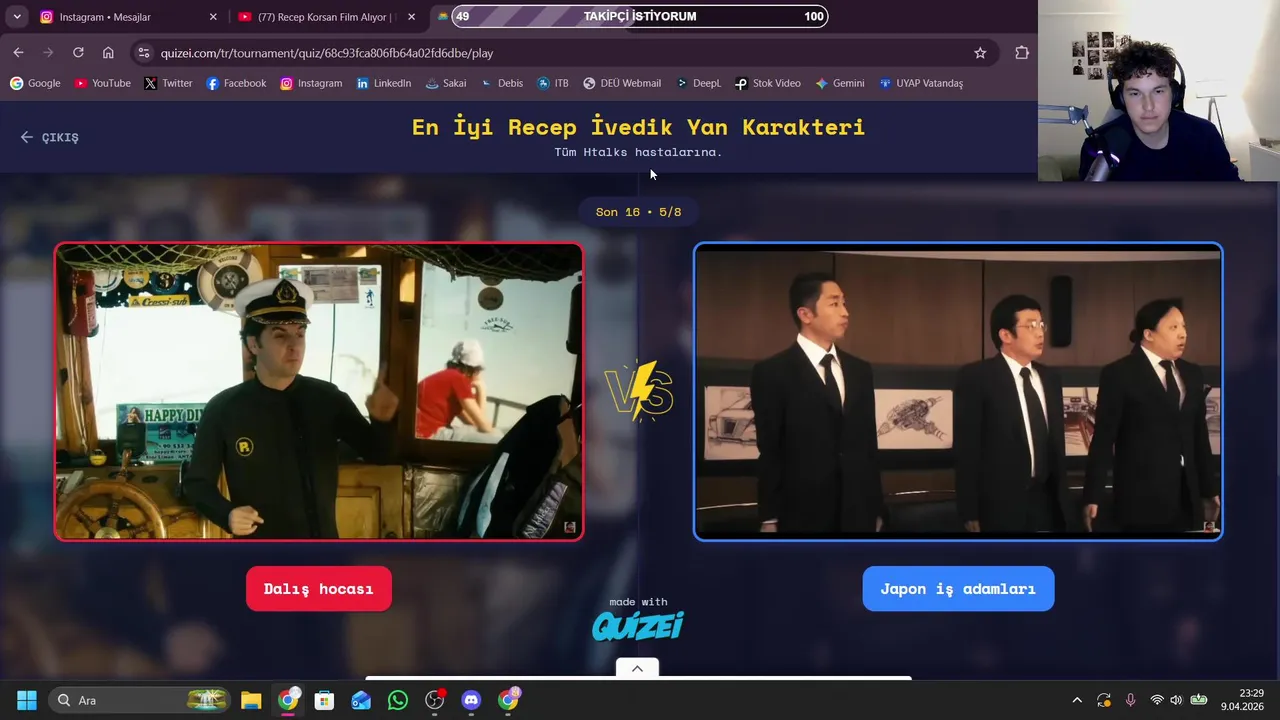
Task: Open the second Chrome profile taskbar icon
Action: [x=509, y=700]
